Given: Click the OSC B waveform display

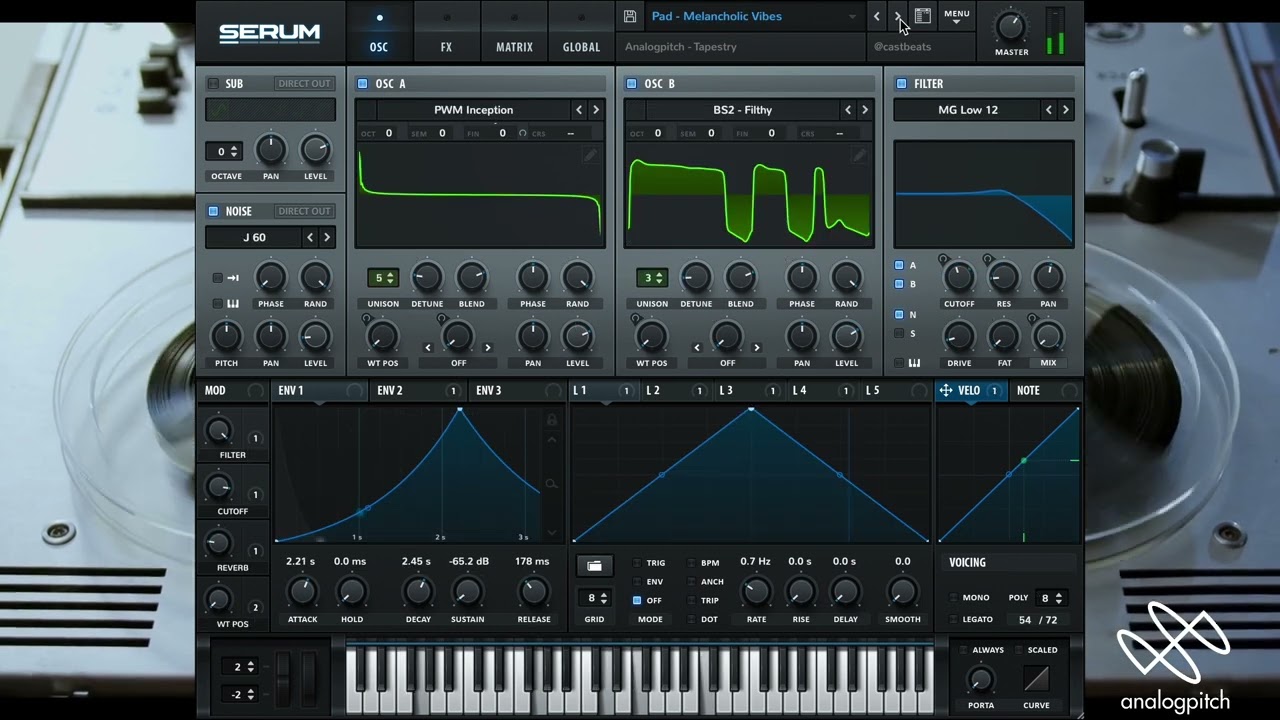Looking at the screenshot, I should click(x=749, y=194).
